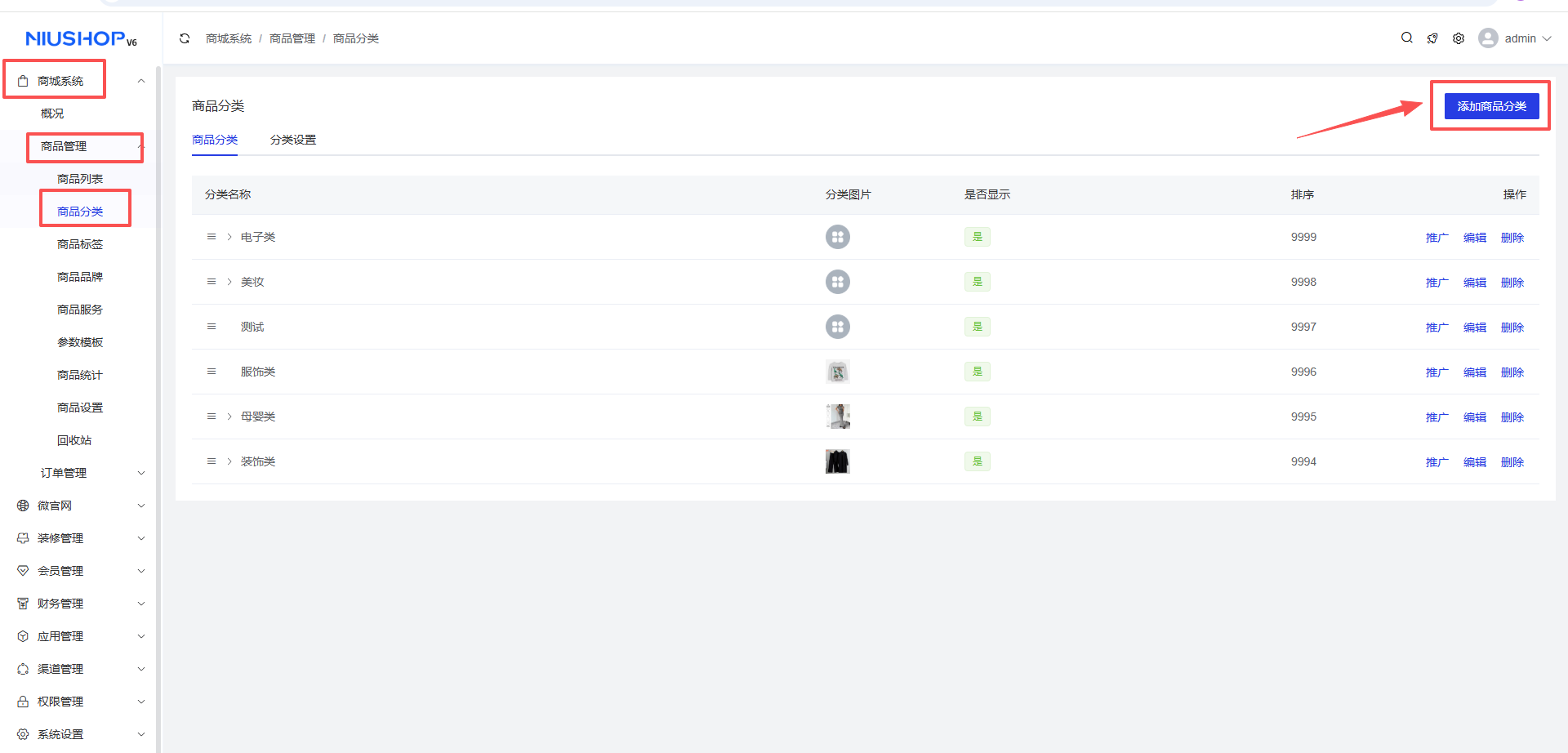1568x753 pixels.
Task: Open 商品服务 in the sidebar
Action: point(80,310)
